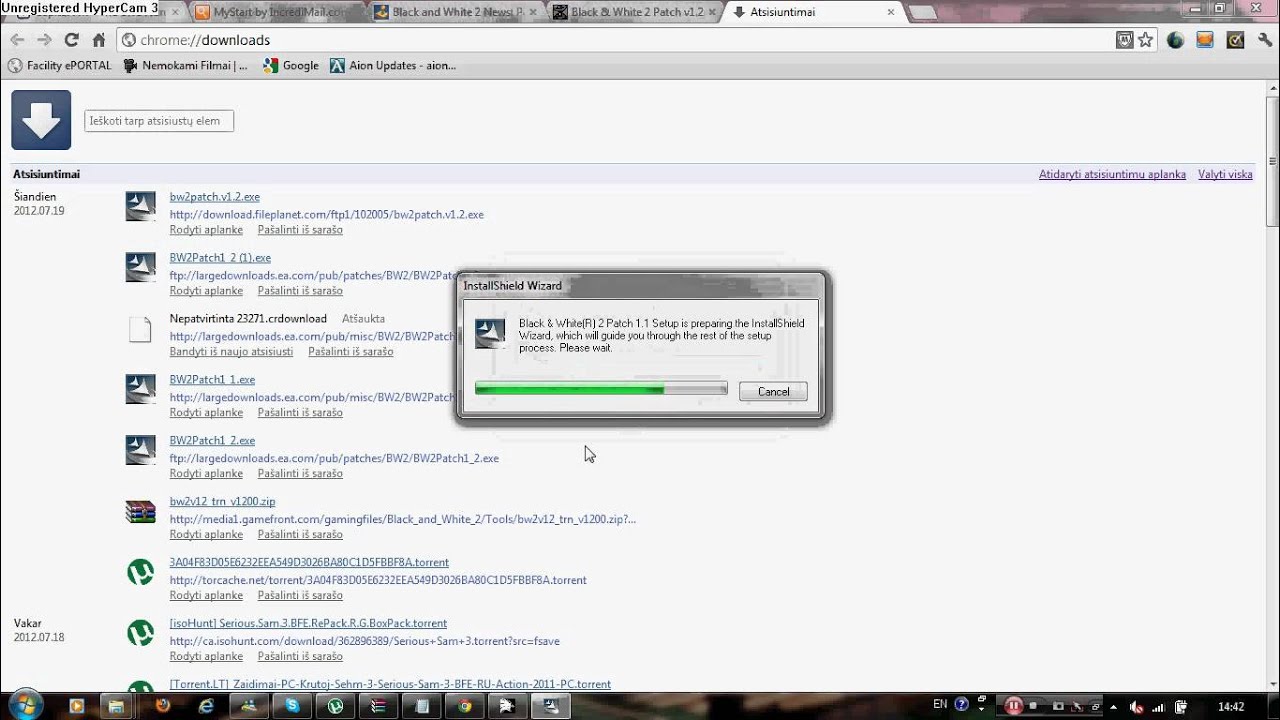Image resolution: width=1280 pixels, height=720 pixels.
Task: Click Valyti viską link
Action: pyautogui.click(x=1225, y=174)
